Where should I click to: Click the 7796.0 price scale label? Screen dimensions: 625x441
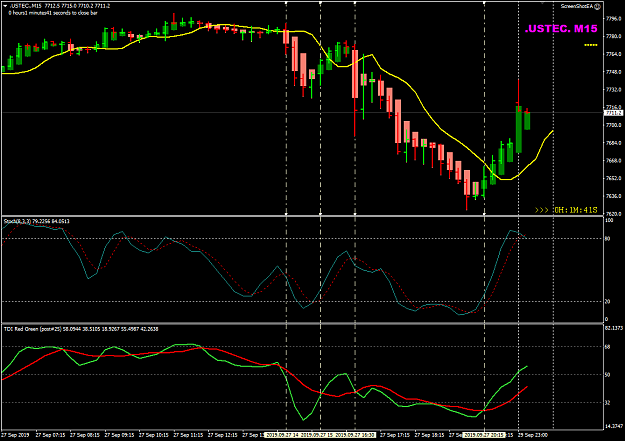(x=613, y=18)
